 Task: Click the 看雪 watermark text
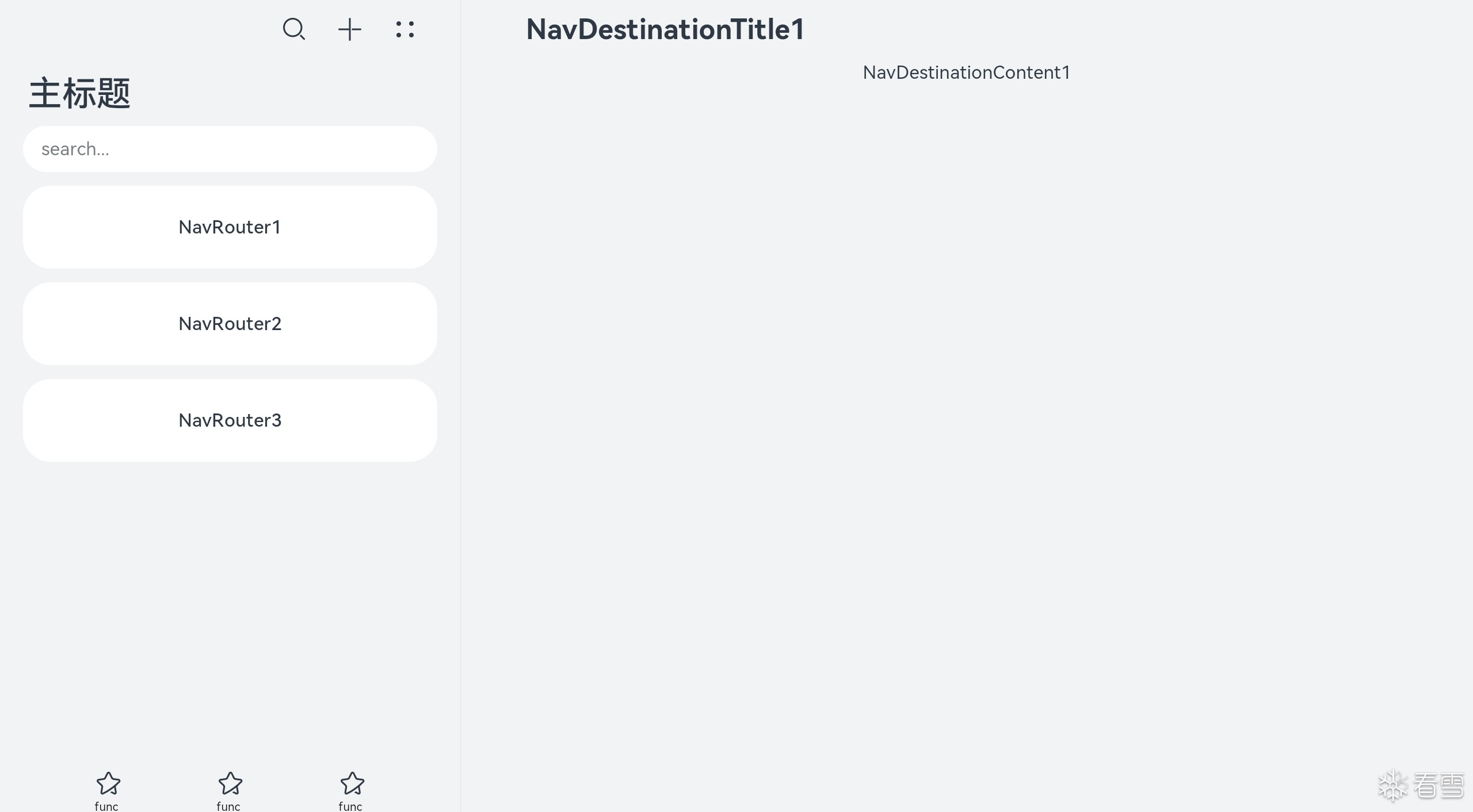click(x=1438, y=786)
